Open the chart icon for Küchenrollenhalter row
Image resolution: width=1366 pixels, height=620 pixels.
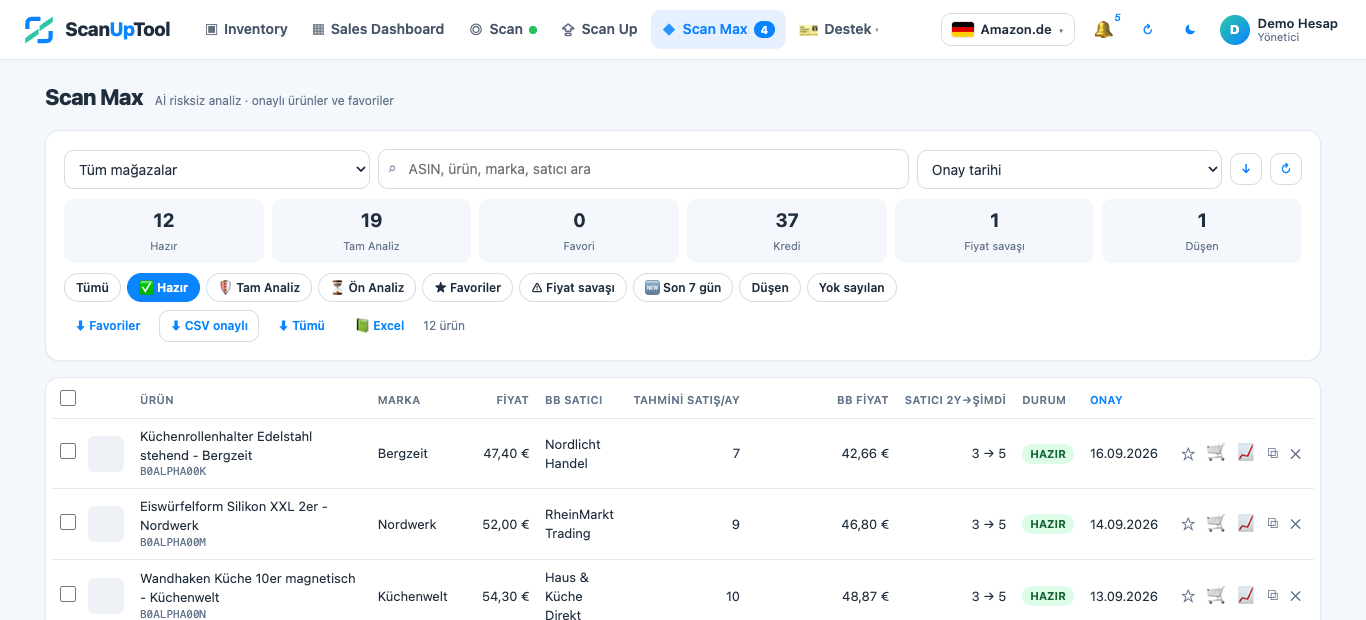pyautogui.click(x=1245, y=453)
